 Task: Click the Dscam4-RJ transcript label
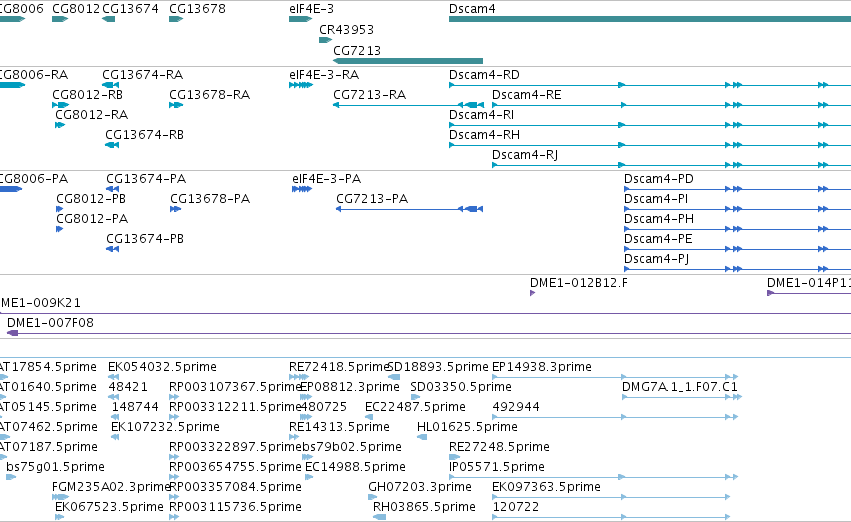tap(525, 155)
